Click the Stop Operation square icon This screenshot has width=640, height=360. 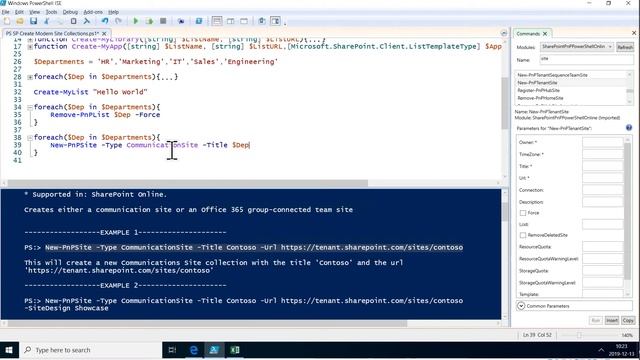[x=163, y=21]
